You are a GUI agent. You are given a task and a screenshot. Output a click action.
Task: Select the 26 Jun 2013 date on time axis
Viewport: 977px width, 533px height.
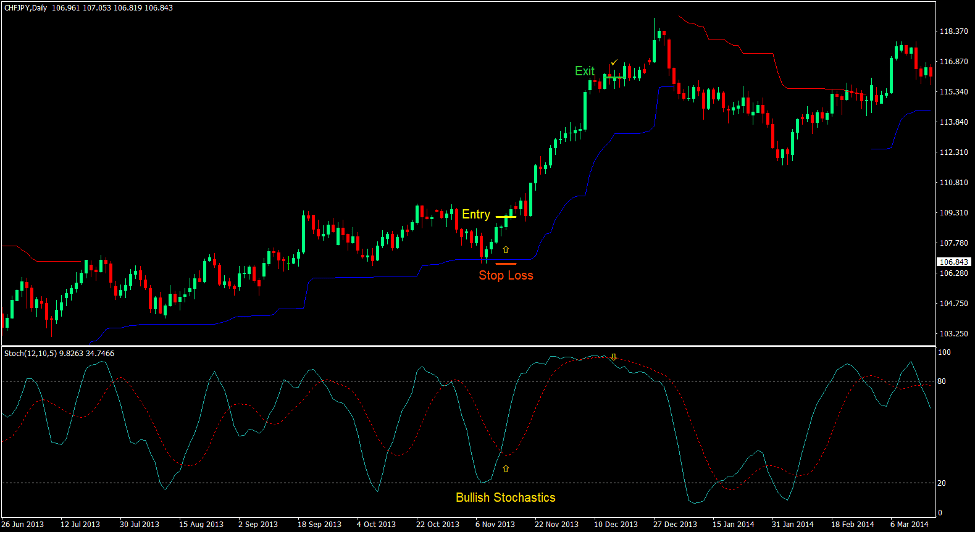tap(22, 524)
